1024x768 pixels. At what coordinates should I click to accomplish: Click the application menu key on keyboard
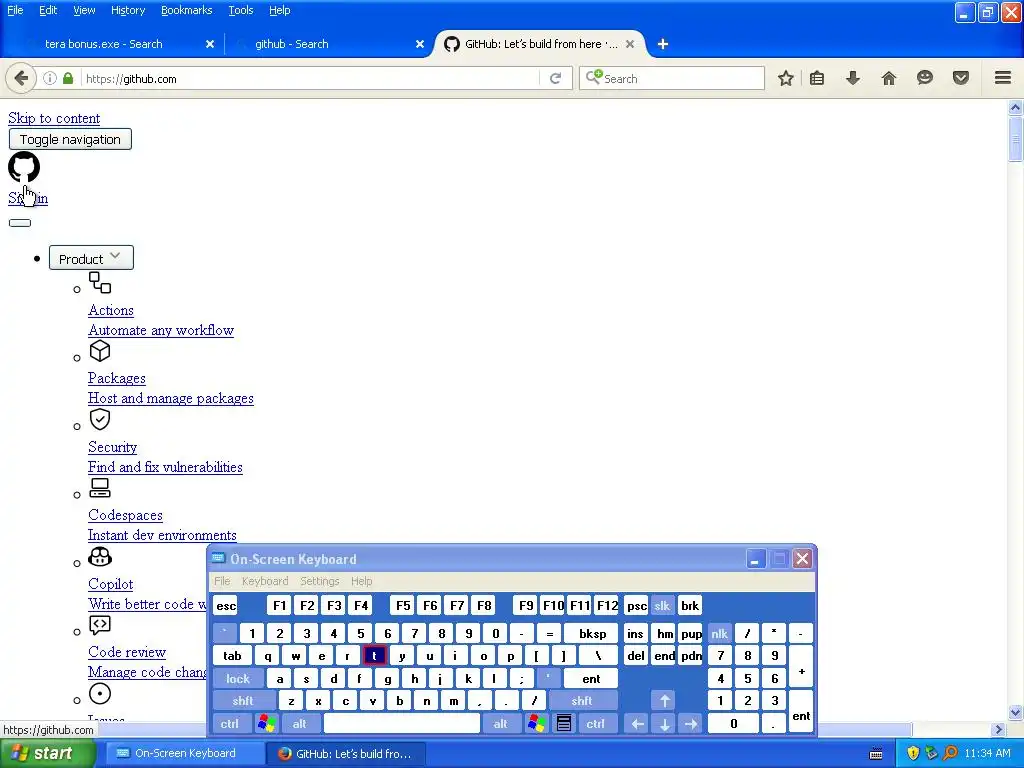pos(564,724)
